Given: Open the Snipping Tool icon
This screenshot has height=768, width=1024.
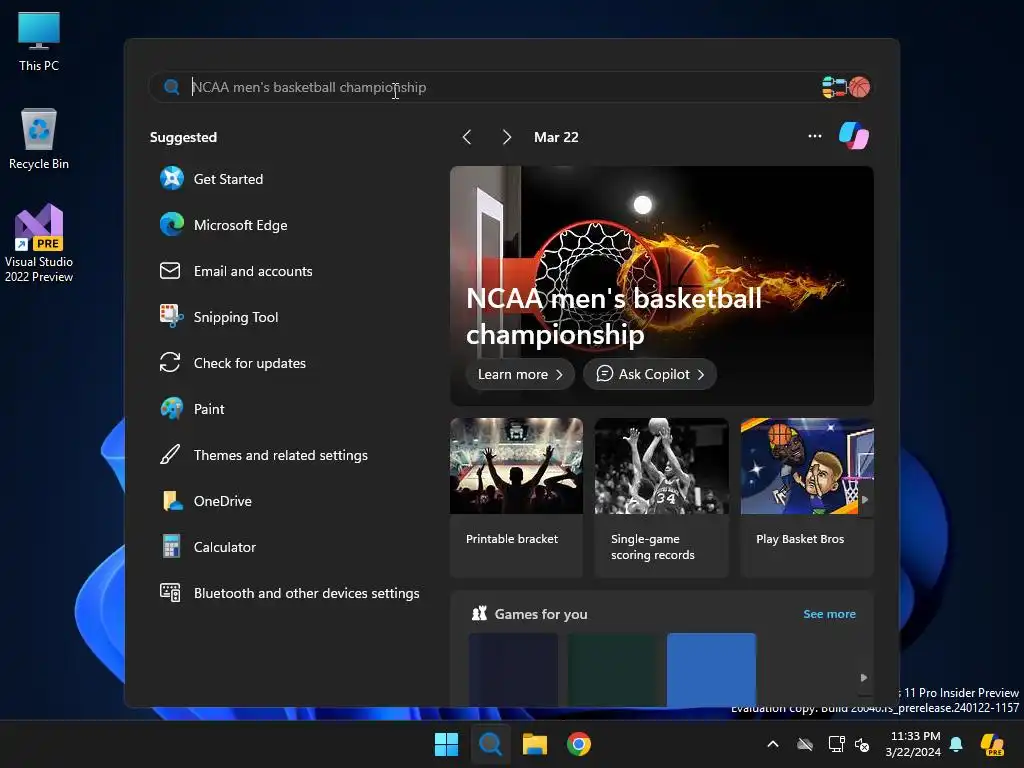Looking at the screenshot, I should click(x=172, y=317).
